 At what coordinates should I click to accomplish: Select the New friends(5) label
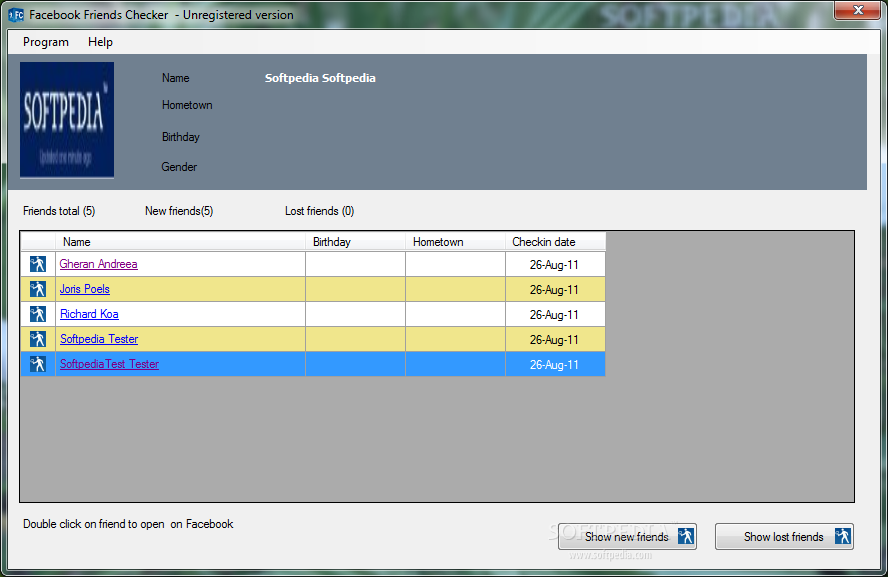[x=179, y=211]
